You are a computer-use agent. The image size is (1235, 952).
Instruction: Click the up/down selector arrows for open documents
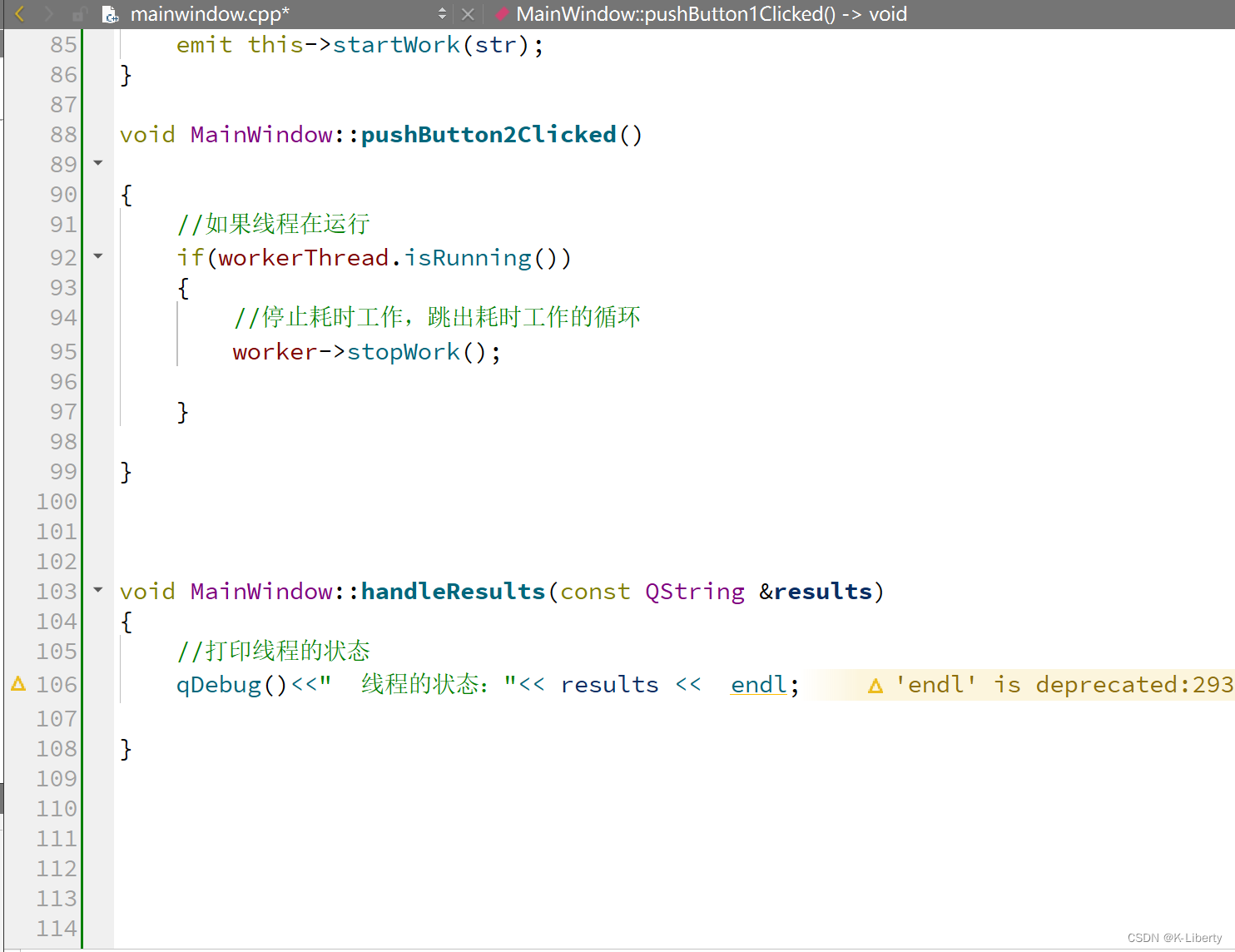click(x=442, y=14)
